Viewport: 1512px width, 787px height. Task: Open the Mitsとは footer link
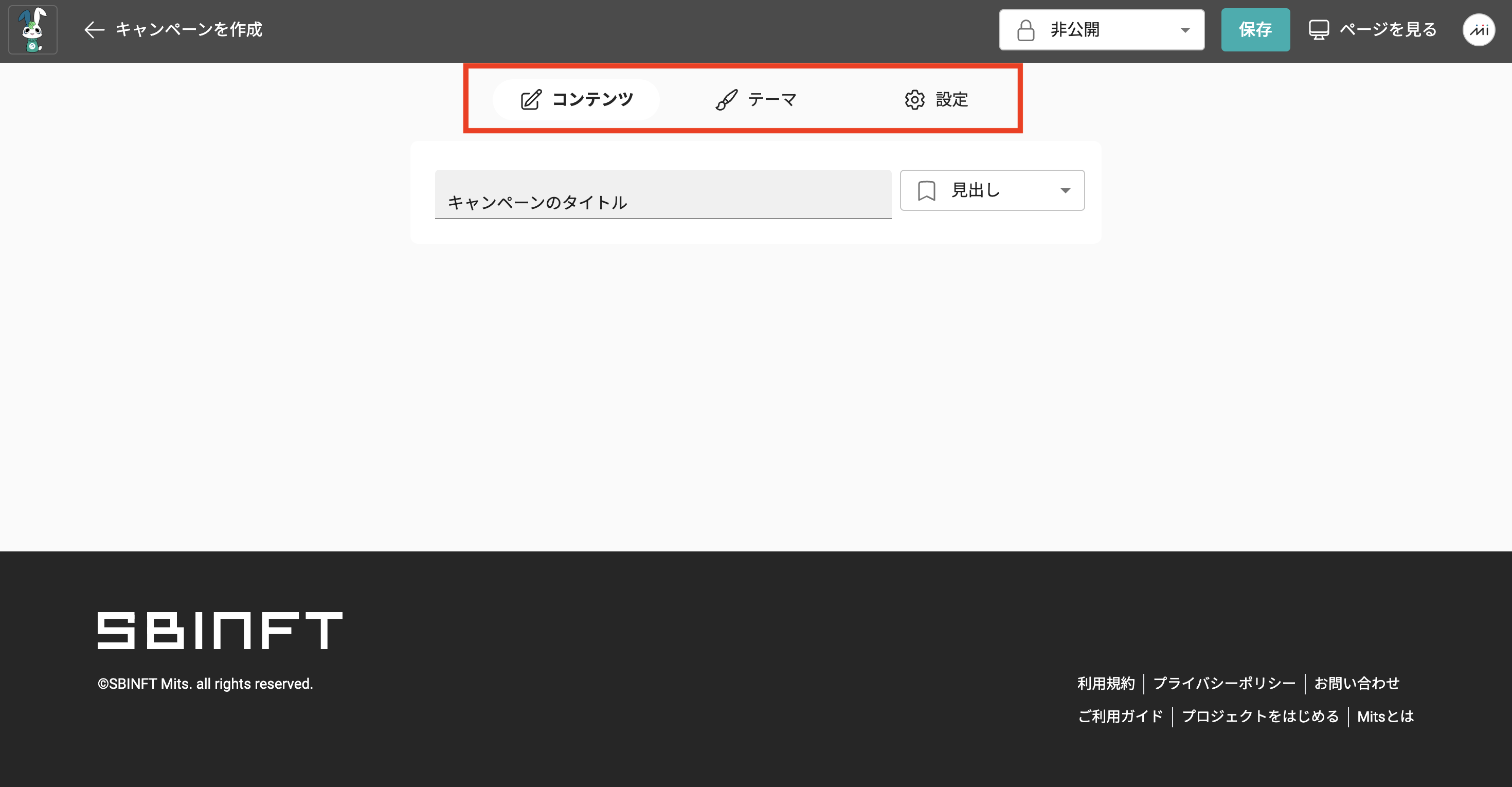pyautogui.click(x=1385, y=716)
